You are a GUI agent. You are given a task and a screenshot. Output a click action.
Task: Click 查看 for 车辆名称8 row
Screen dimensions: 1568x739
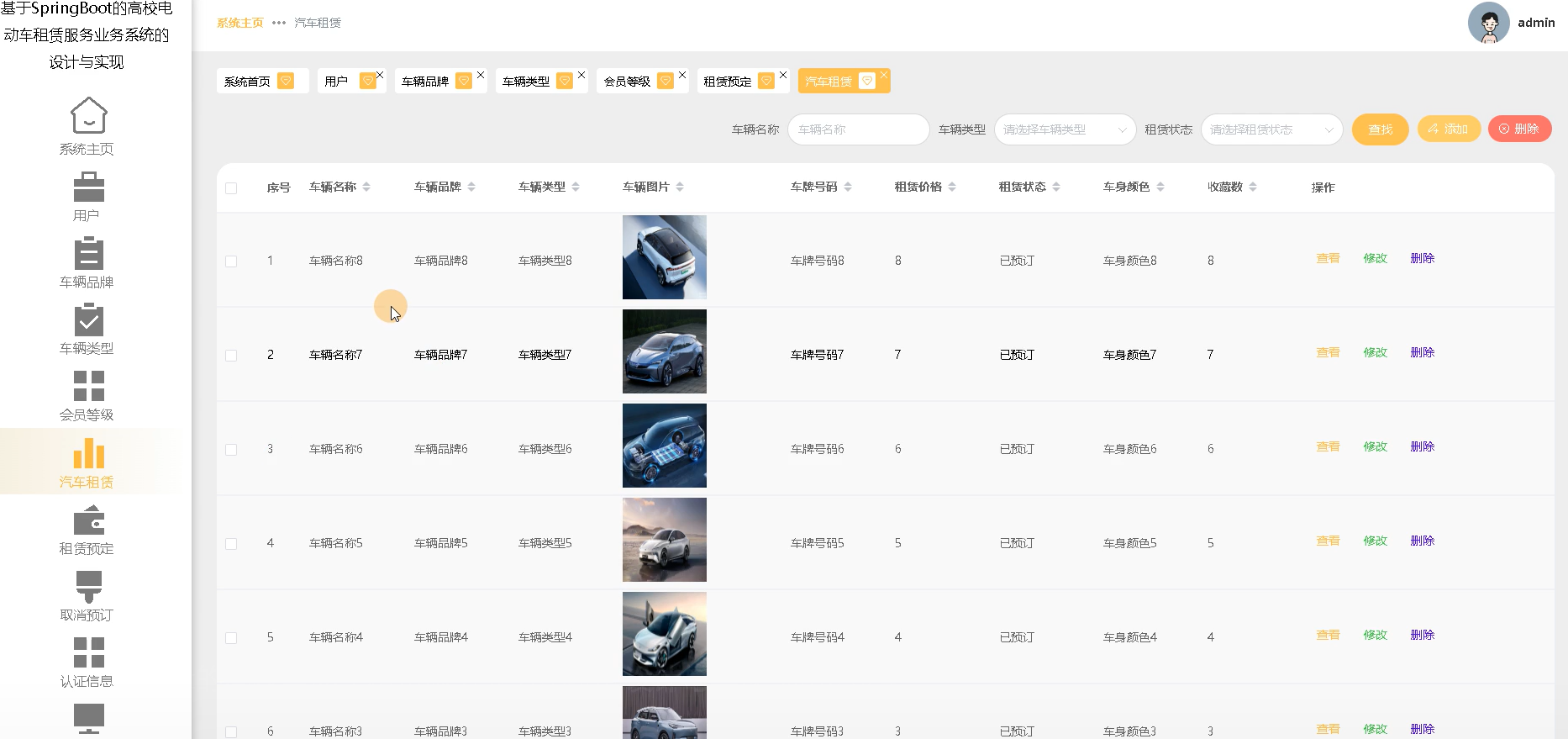click(1328, 258)
